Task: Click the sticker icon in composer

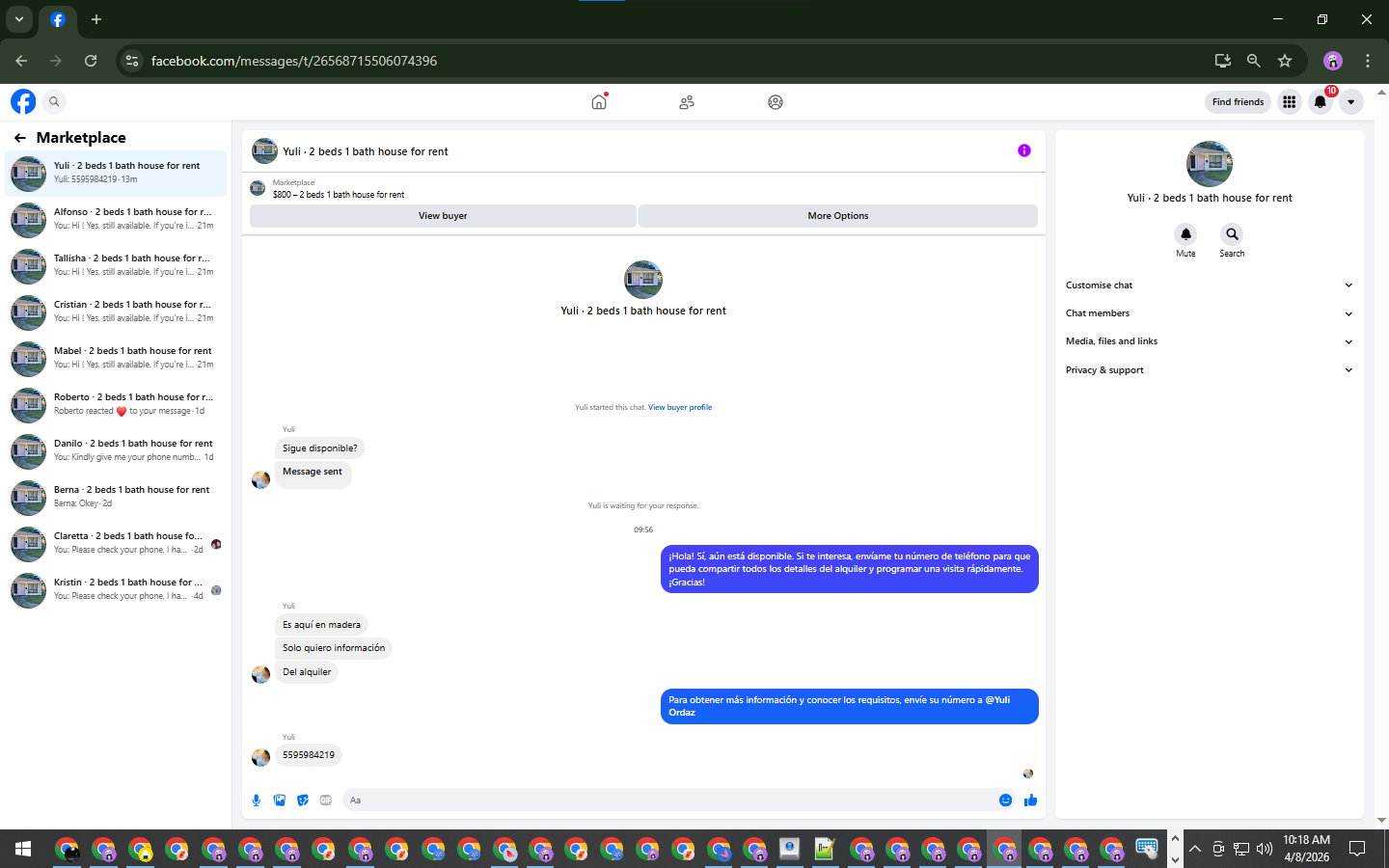Action: (303, 800)
